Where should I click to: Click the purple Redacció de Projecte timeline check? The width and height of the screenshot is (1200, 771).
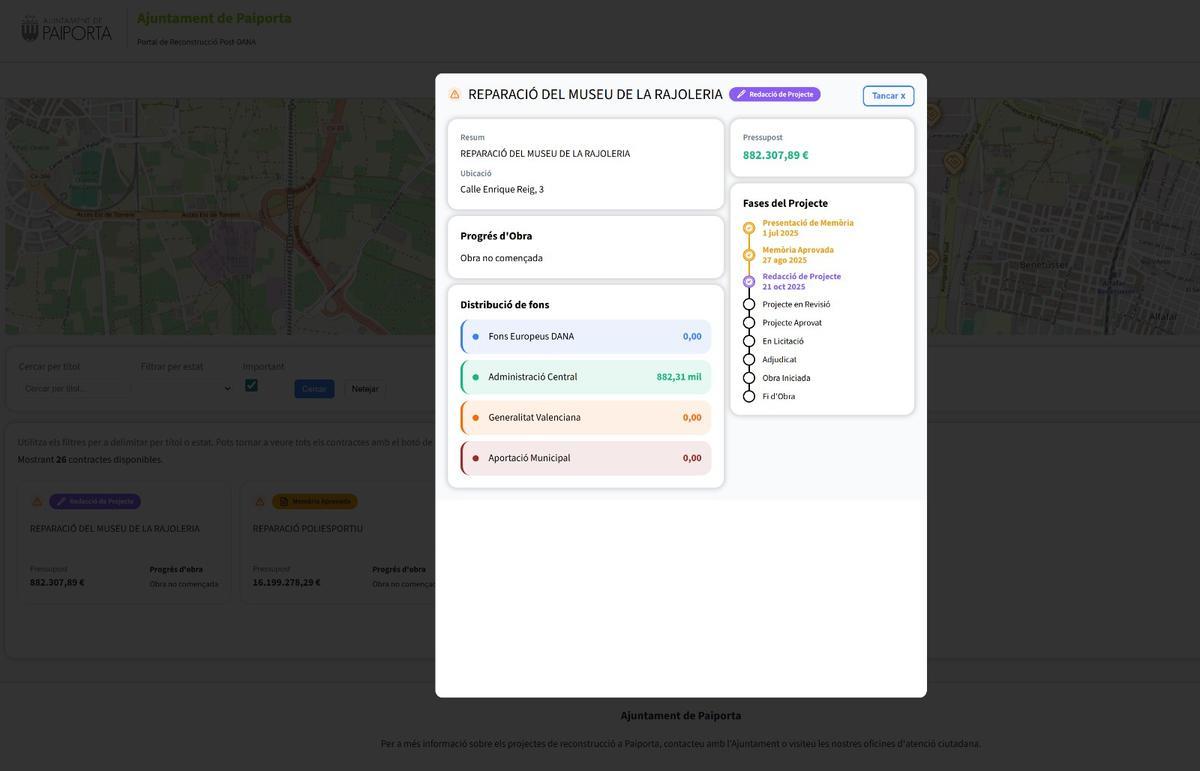[x=749, y=282]
